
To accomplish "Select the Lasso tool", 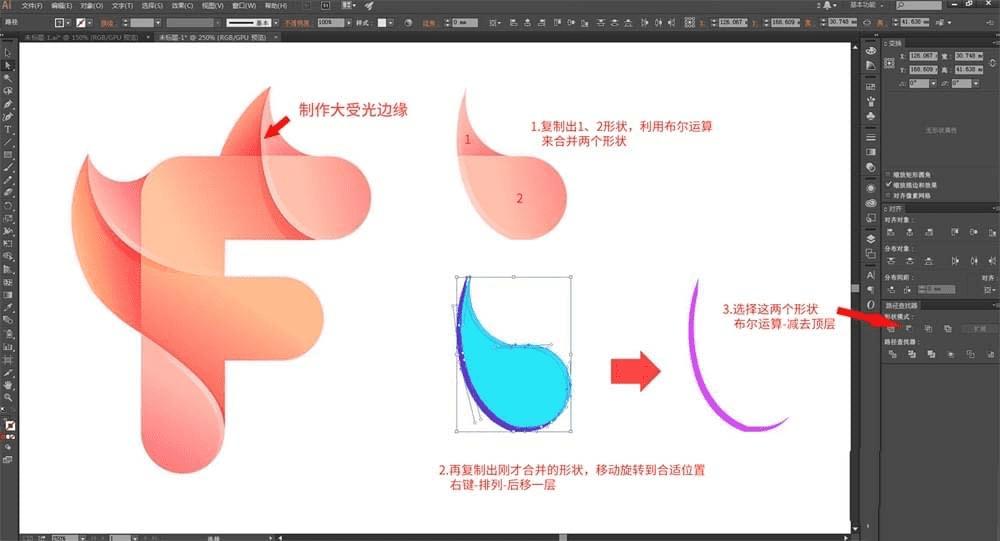I will tap(8, 91).
